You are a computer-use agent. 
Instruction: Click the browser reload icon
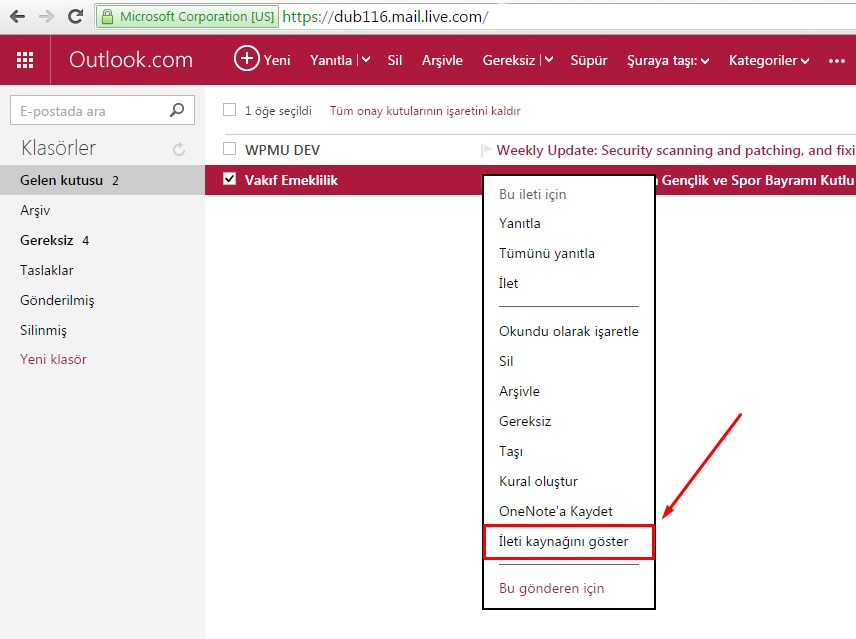75,16
